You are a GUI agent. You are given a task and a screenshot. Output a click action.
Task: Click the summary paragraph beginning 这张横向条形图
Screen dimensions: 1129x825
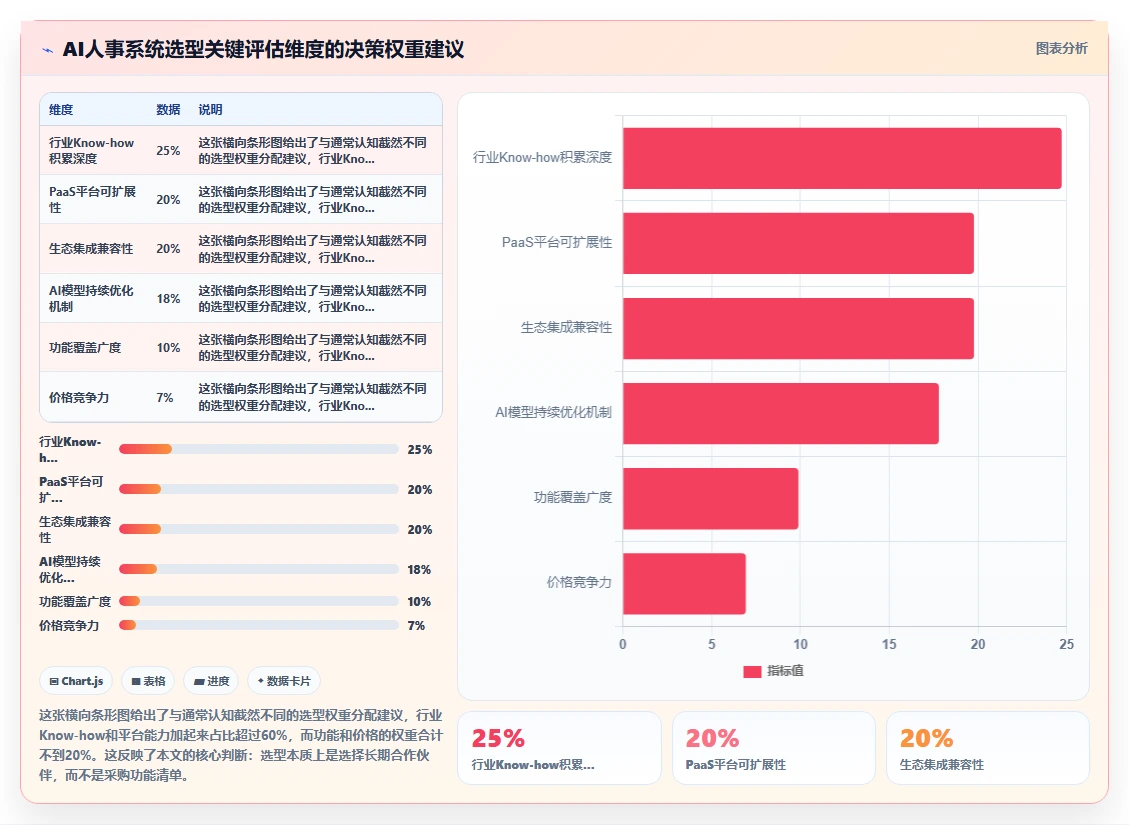coord(241,745)
